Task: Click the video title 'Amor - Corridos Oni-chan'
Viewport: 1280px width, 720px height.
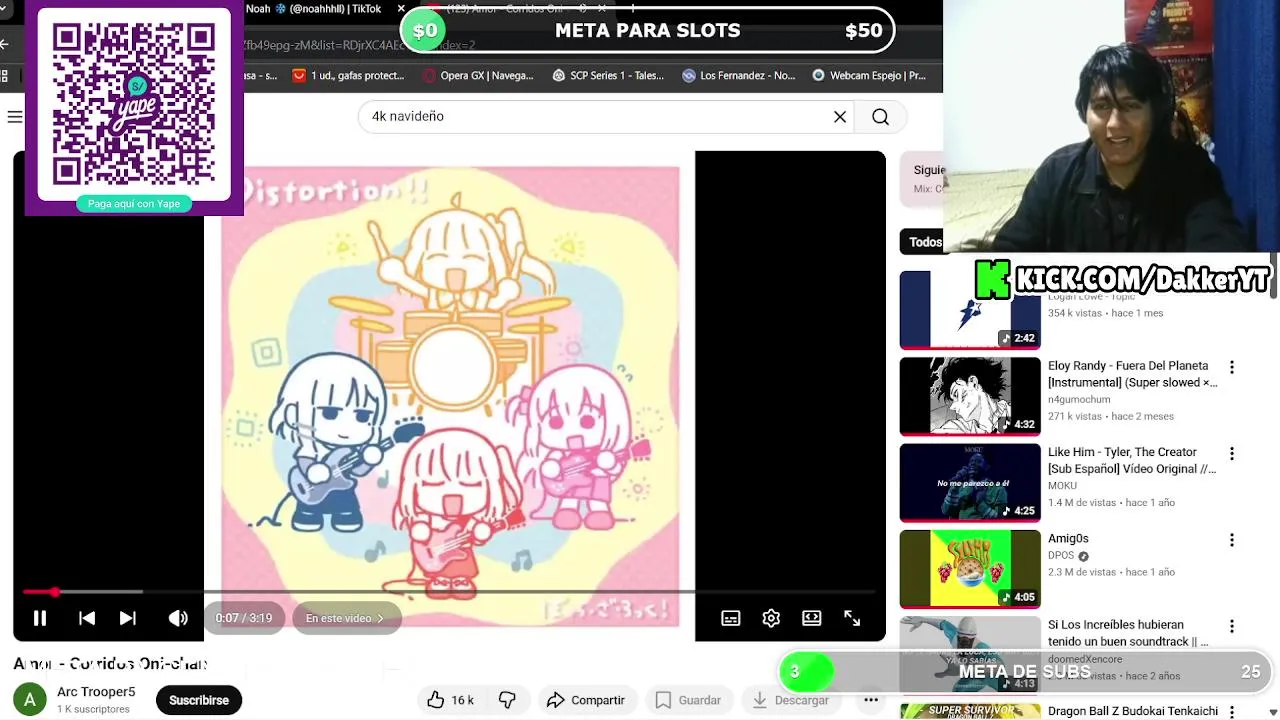Action: point(110,663)
